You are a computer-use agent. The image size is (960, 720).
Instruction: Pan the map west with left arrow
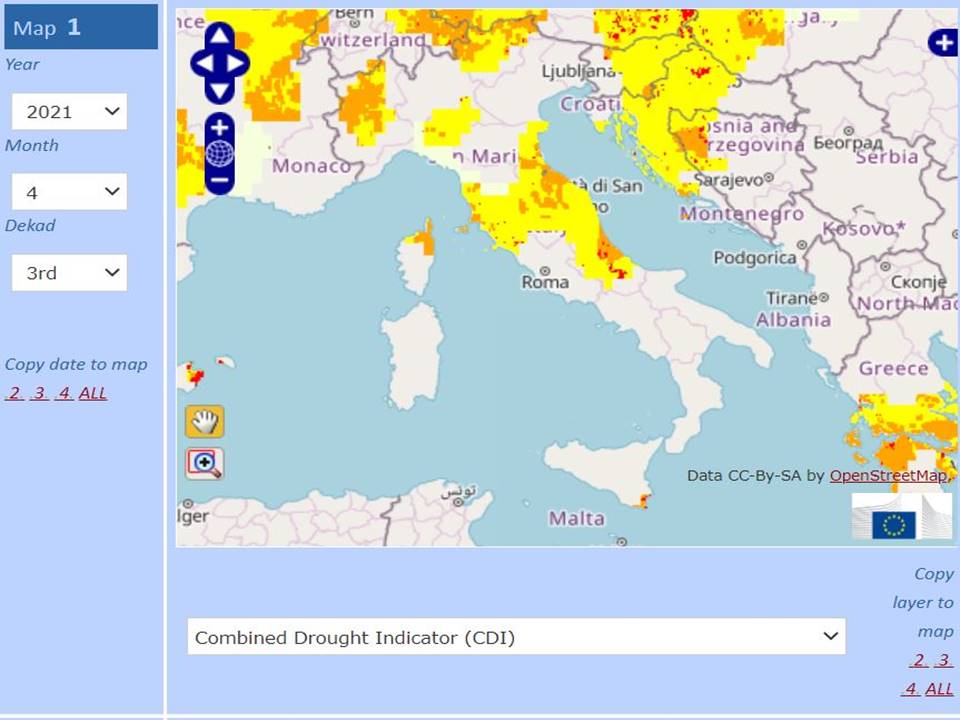tap(202, 64)
